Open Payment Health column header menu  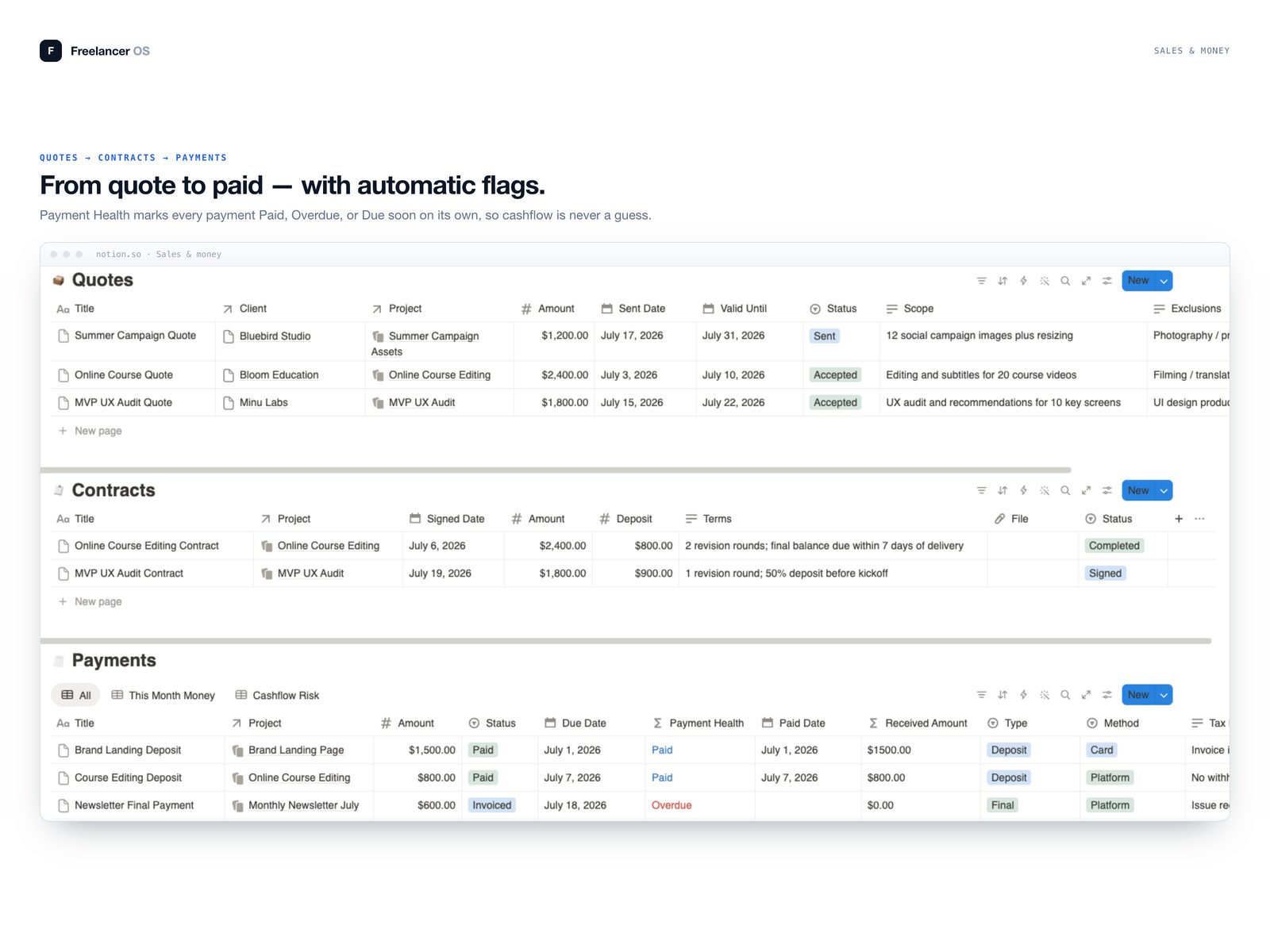point(698,724)
